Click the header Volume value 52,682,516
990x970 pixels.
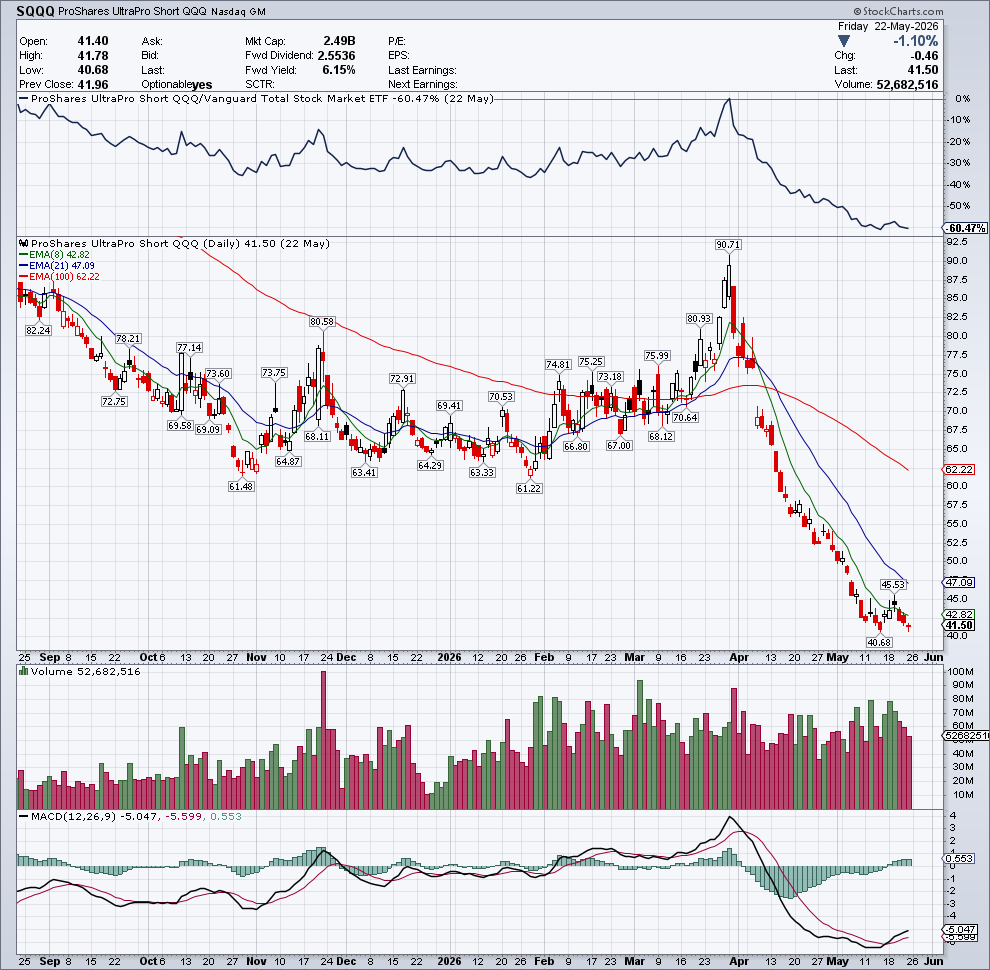[x=907, y=85]
